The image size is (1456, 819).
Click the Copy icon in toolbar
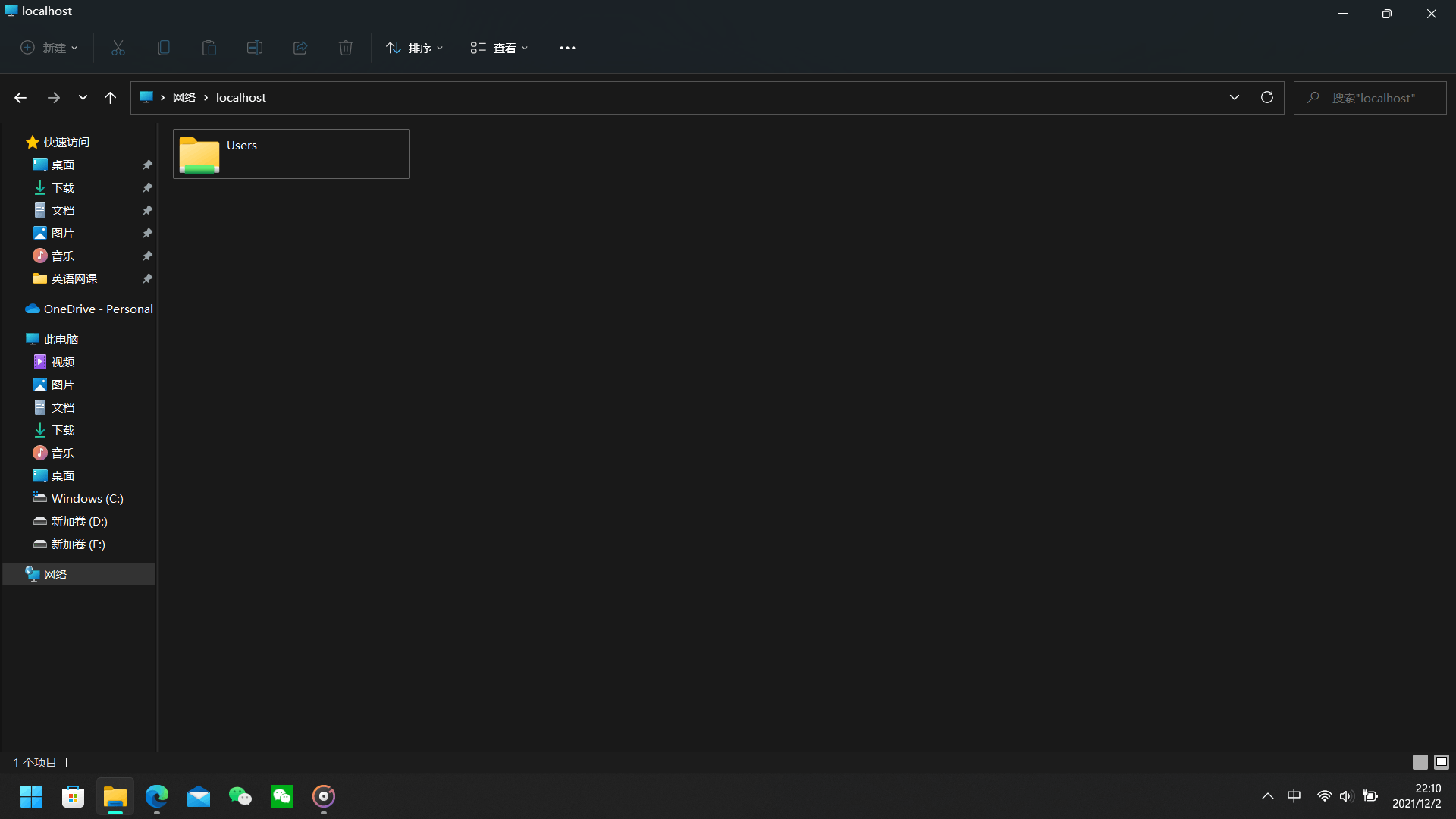click(x=164, y=48)
